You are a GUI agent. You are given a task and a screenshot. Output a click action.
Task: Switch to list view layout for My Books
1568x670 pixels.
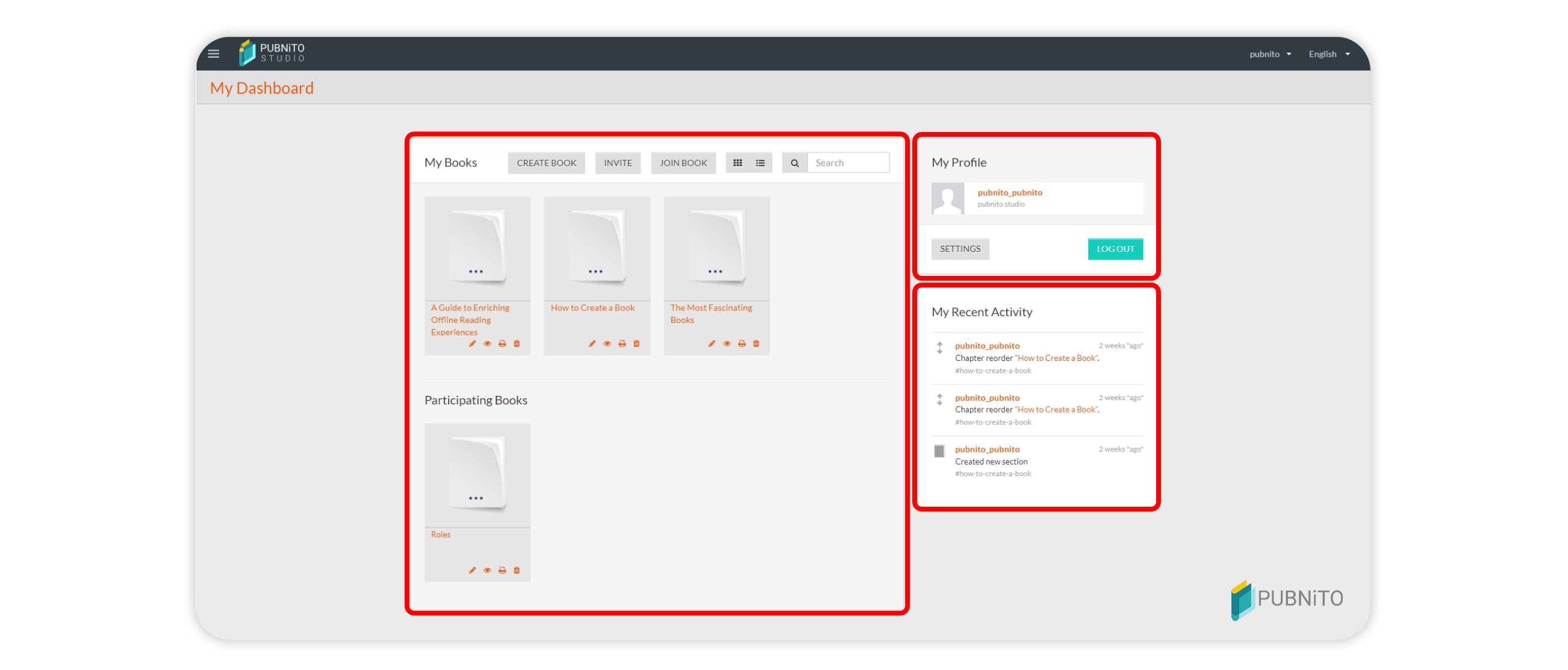pos(761,163)
